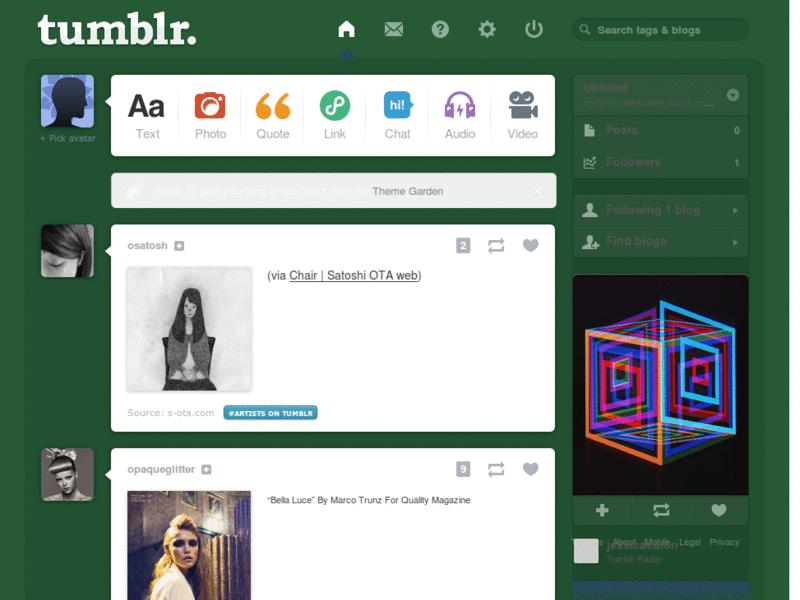
Task: Open the Chair | Satoshi OTA web link
Action: 354,276
